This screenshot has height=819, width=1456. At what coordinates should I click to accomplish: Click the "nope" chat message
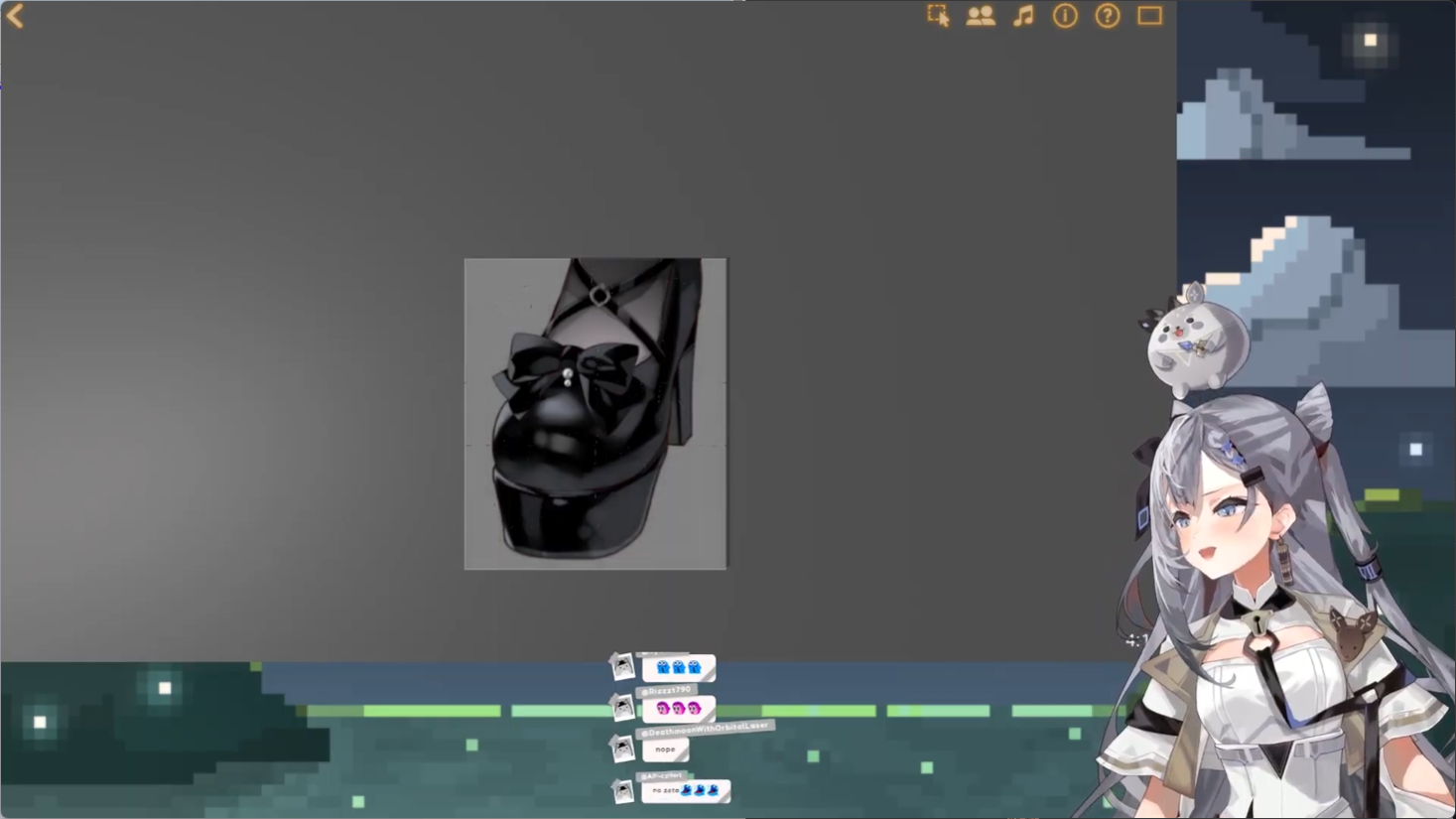pos(665,750)
